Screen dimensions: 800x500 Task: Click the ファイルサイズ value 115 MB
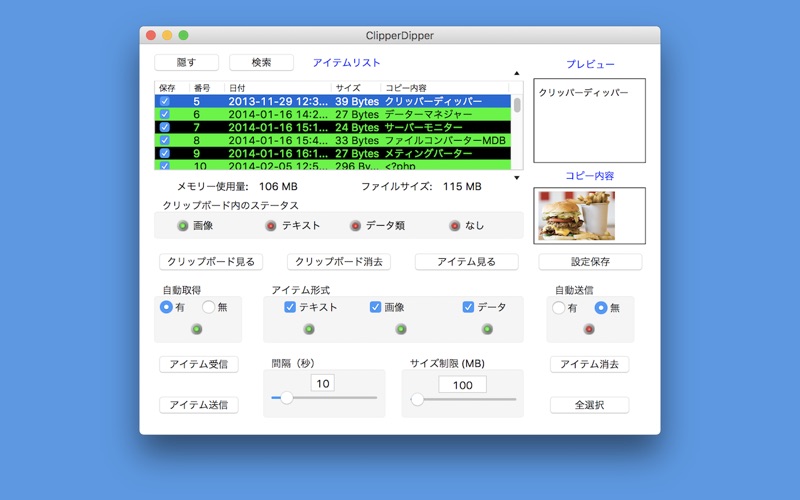coord(462,187)
